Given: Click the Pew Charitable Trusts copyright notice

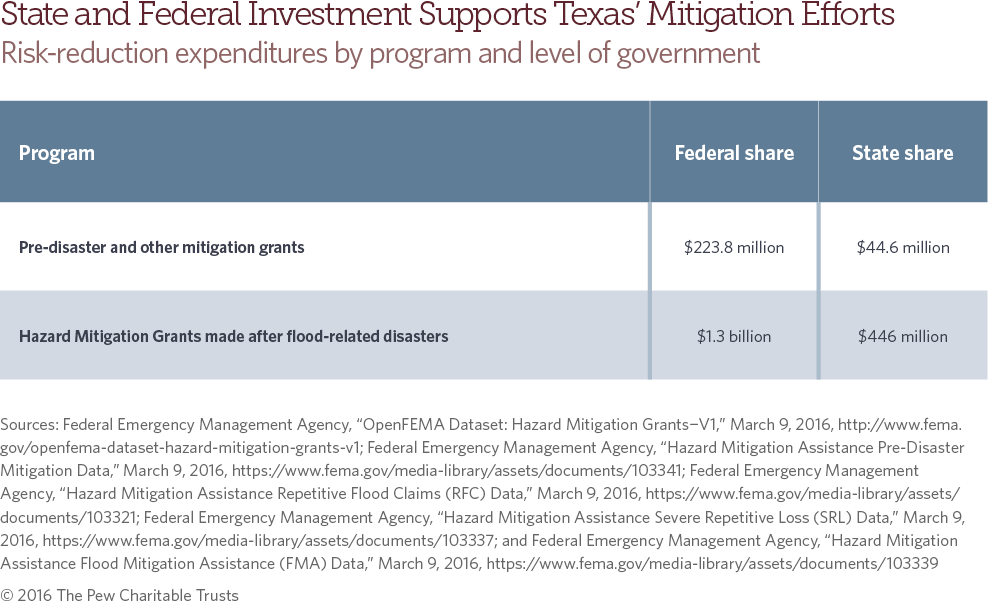Looking at the screenshot, I should click(120, 595).
